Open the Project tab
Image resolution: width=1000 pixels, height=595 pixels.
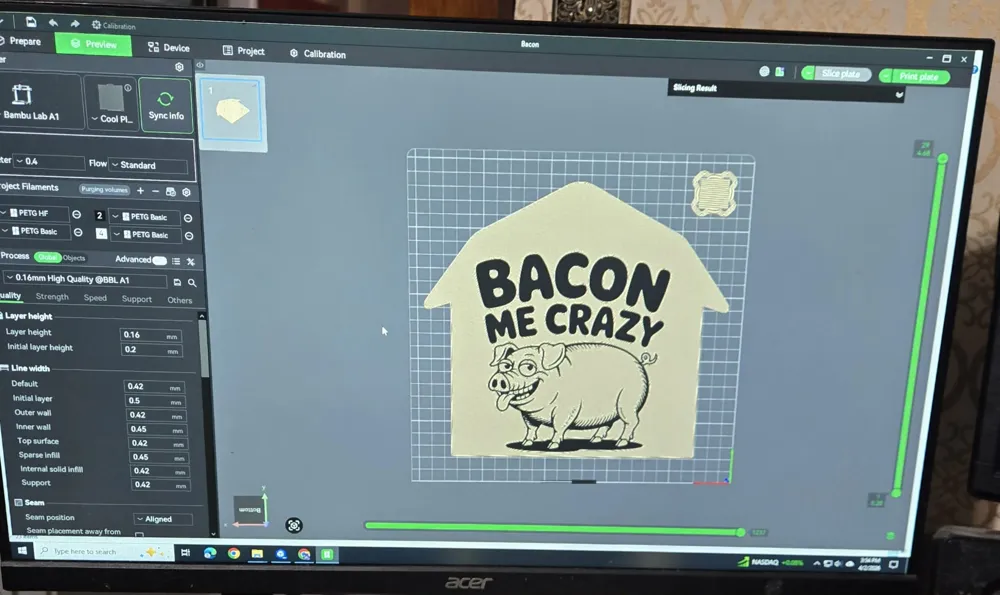244,50
